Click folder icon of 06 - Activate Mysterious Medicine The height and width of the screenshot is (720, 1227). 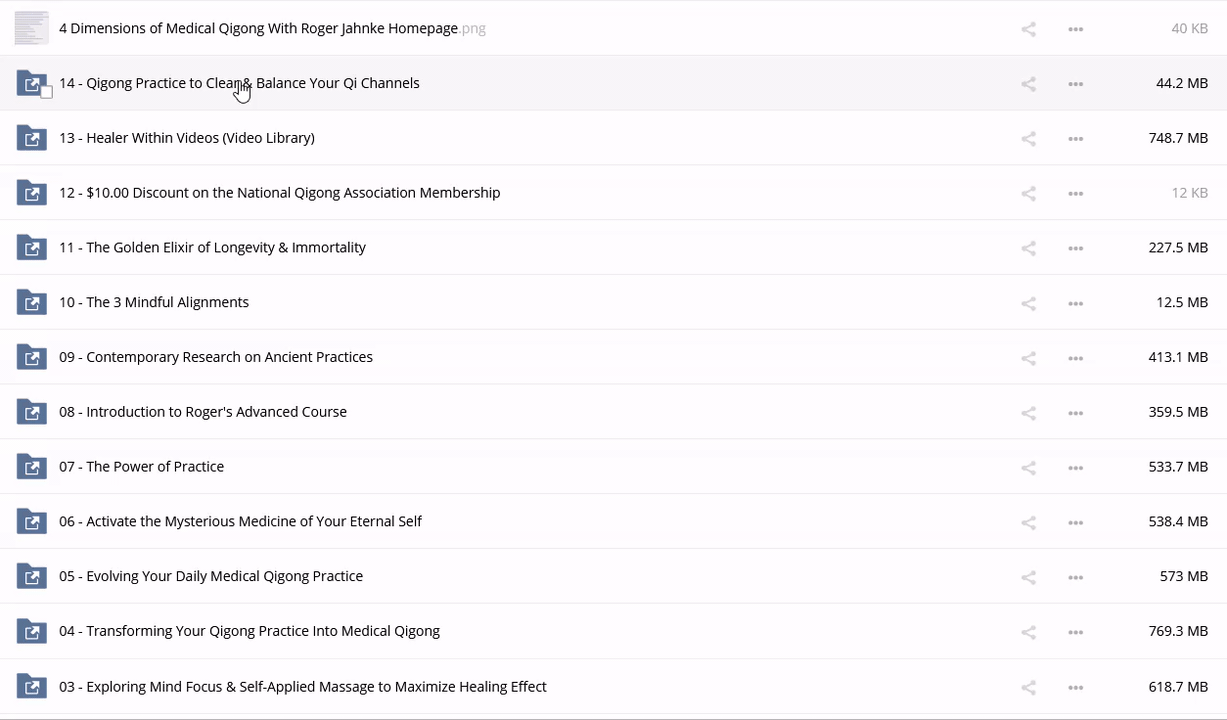(x=32, y=521)
